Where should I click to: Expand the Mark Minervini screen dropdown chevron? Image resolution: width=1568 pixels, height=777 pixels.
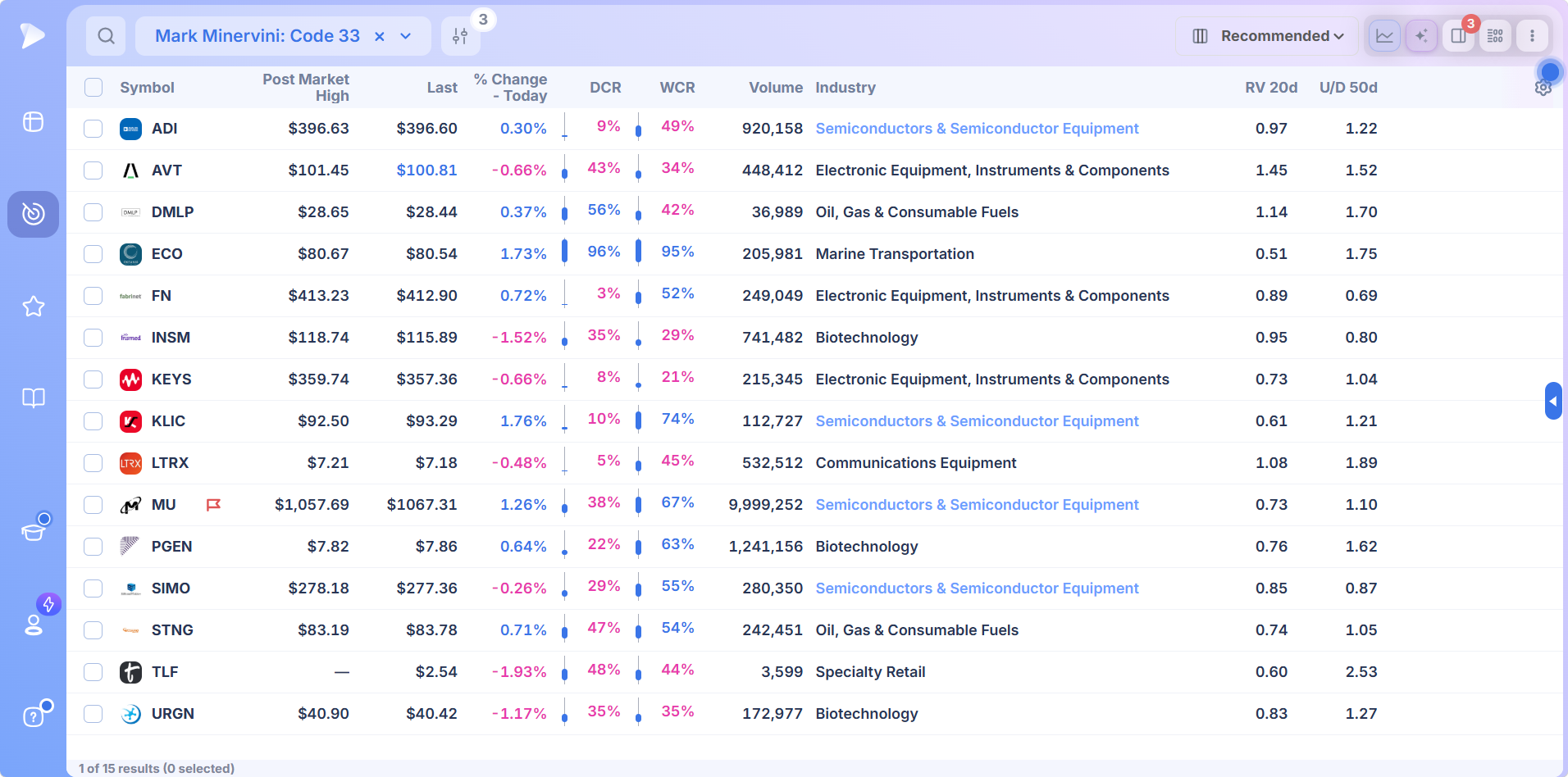(x=405, y=36)
